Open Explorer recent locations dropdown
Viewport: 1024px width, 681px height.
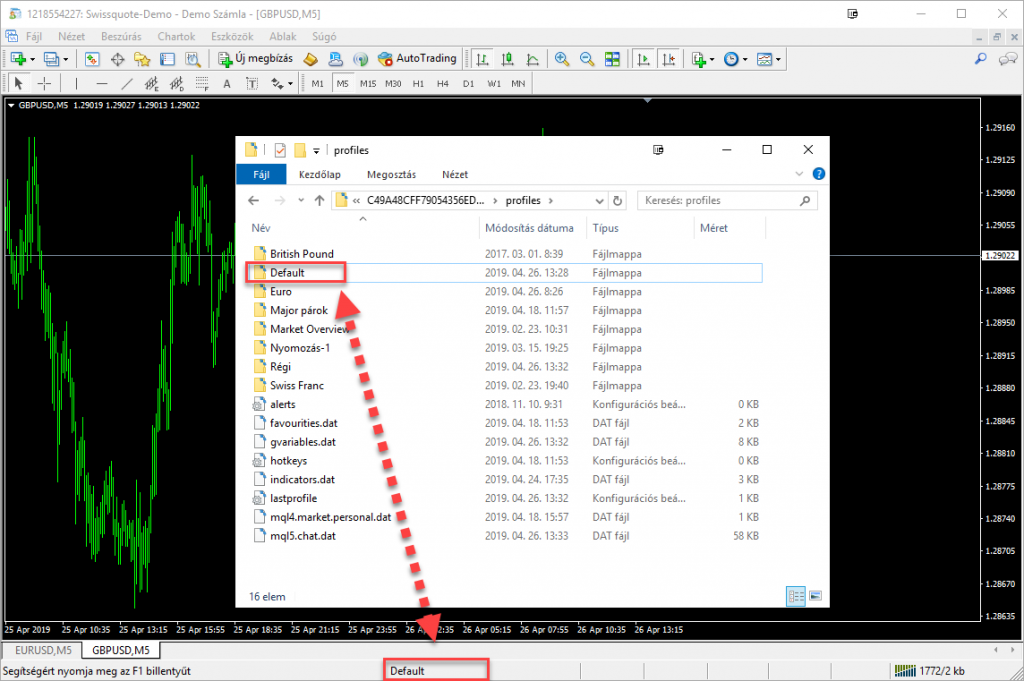(300, 200)
